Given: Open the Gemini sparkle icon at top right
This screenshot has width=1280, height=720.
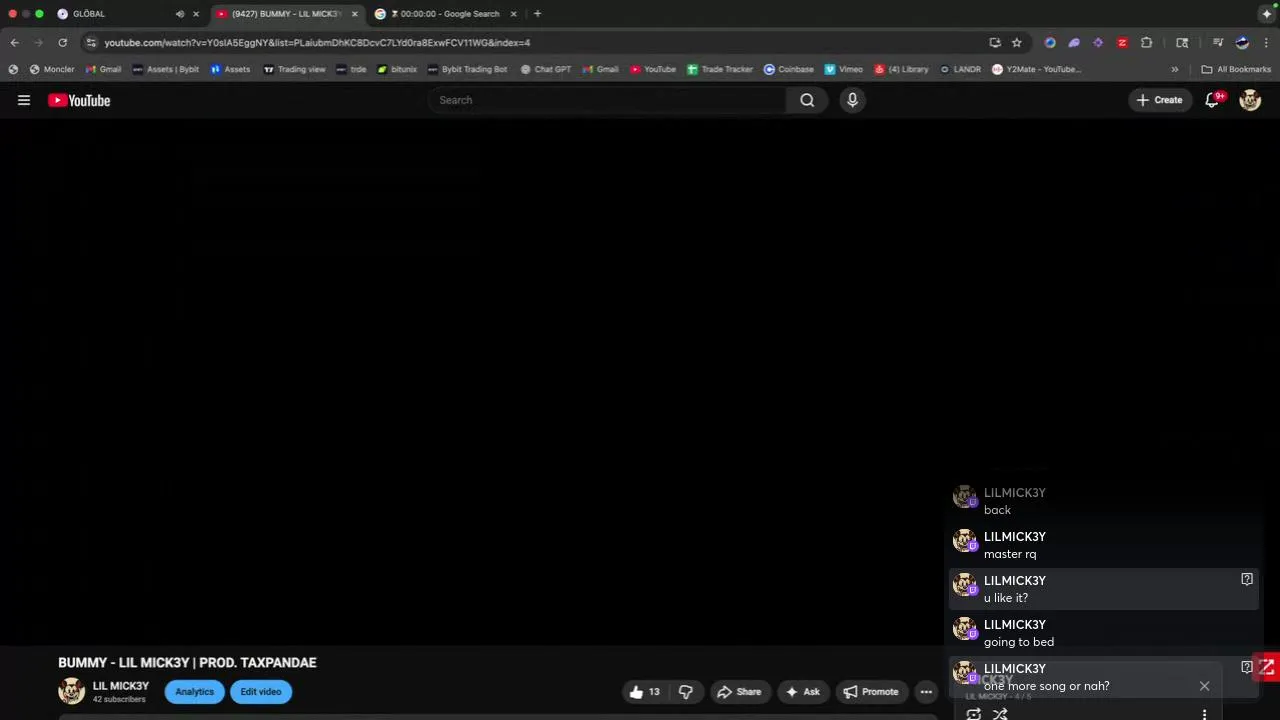Looking at the screenshot, I should [1267, 14].
